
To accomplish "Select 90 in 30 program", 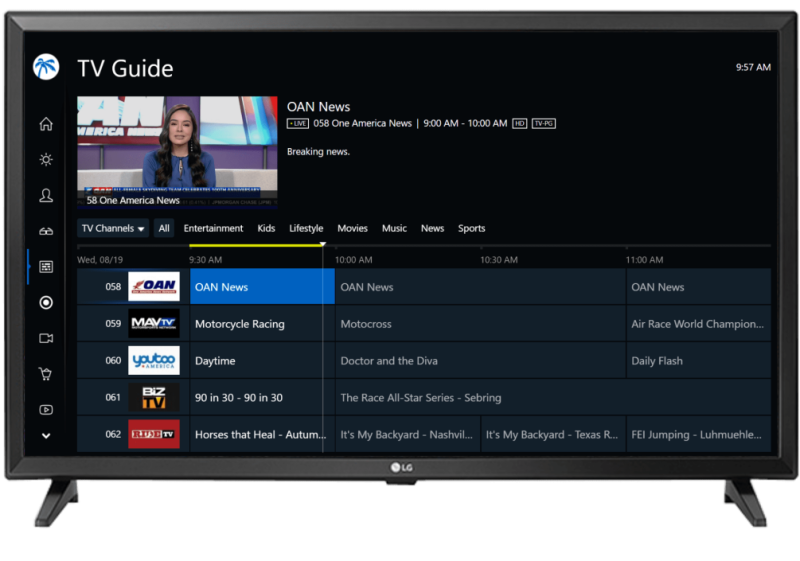I will pyautogui.click(x=262, y=397).
